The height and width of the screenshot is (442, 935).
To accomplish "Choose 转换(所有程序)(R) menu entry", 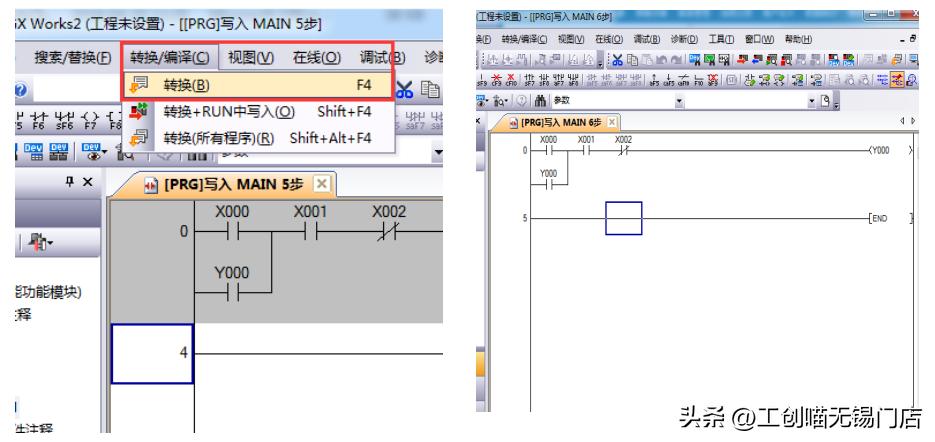I will [x=258, y=138].
